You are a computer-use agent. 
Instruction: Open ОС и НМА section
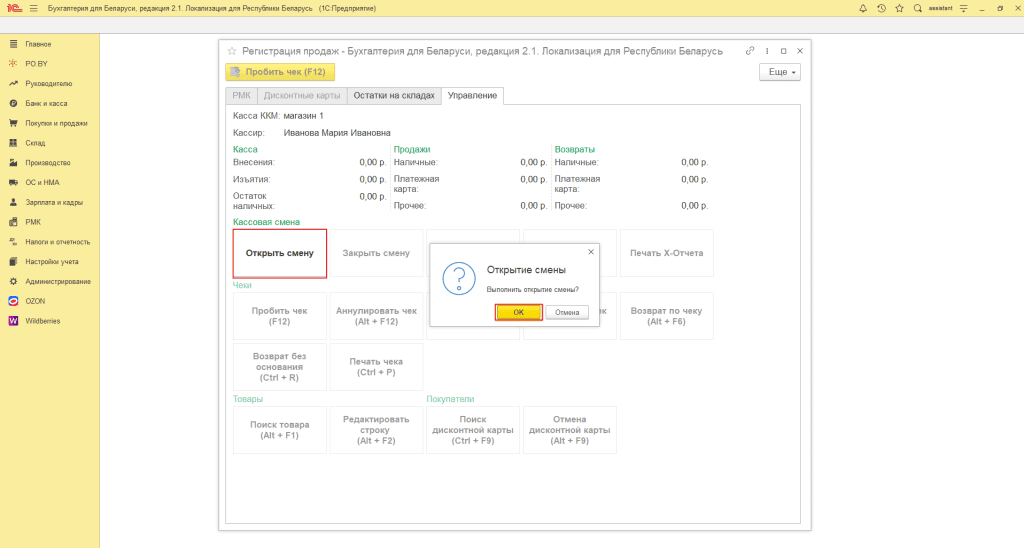tap(42, 182)
